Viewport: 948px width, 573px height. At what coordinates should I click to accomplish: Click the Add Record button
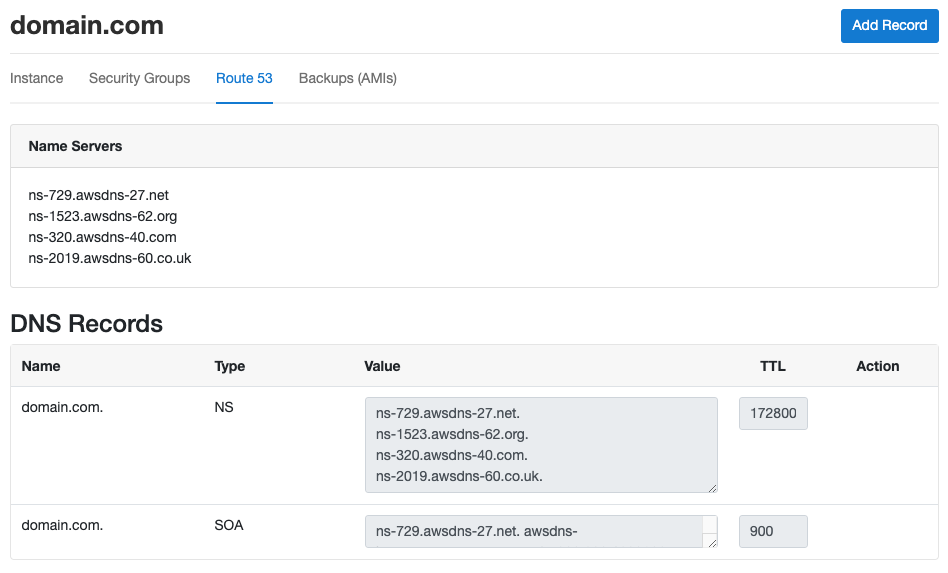click(889, 25)
